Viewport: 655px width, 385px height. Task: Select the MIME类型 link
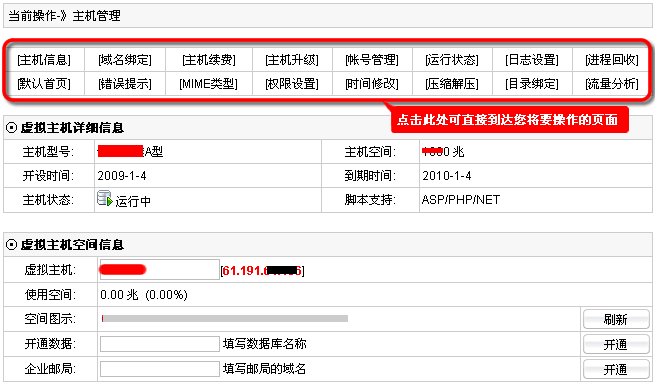208,84
